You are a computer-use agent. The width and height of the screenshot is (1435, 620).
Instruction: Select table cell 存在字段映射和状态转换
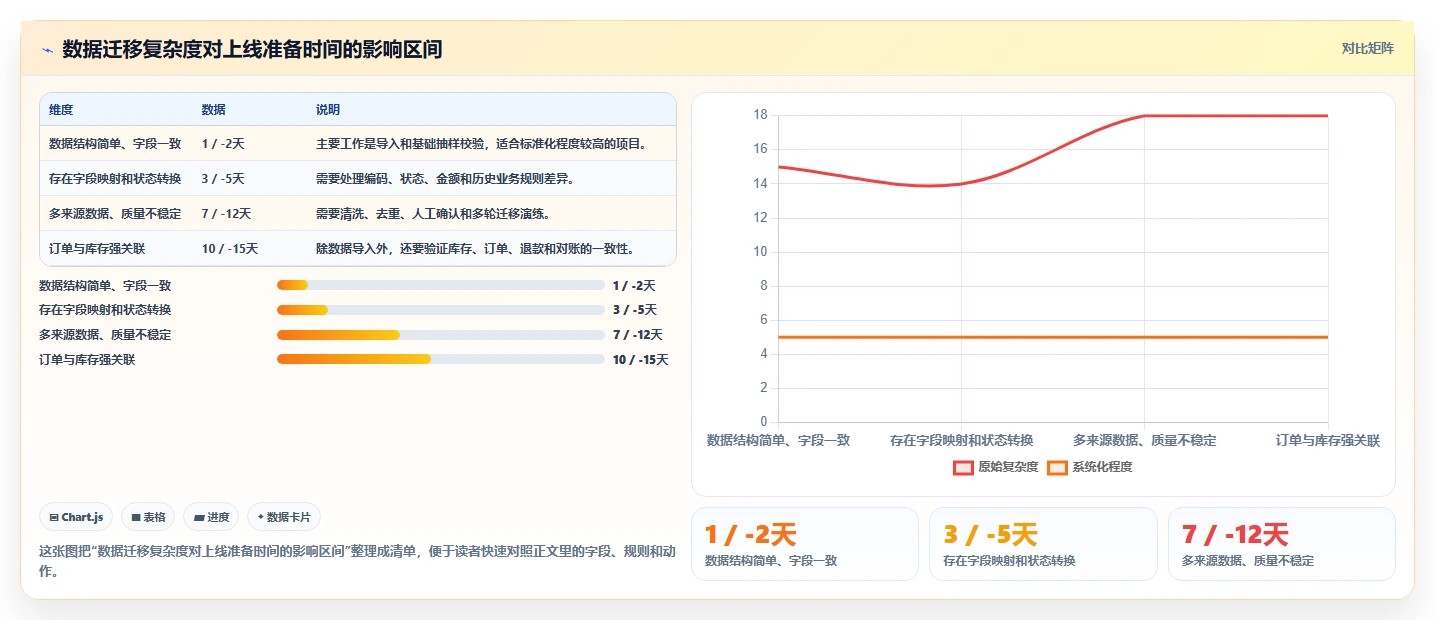115,179
